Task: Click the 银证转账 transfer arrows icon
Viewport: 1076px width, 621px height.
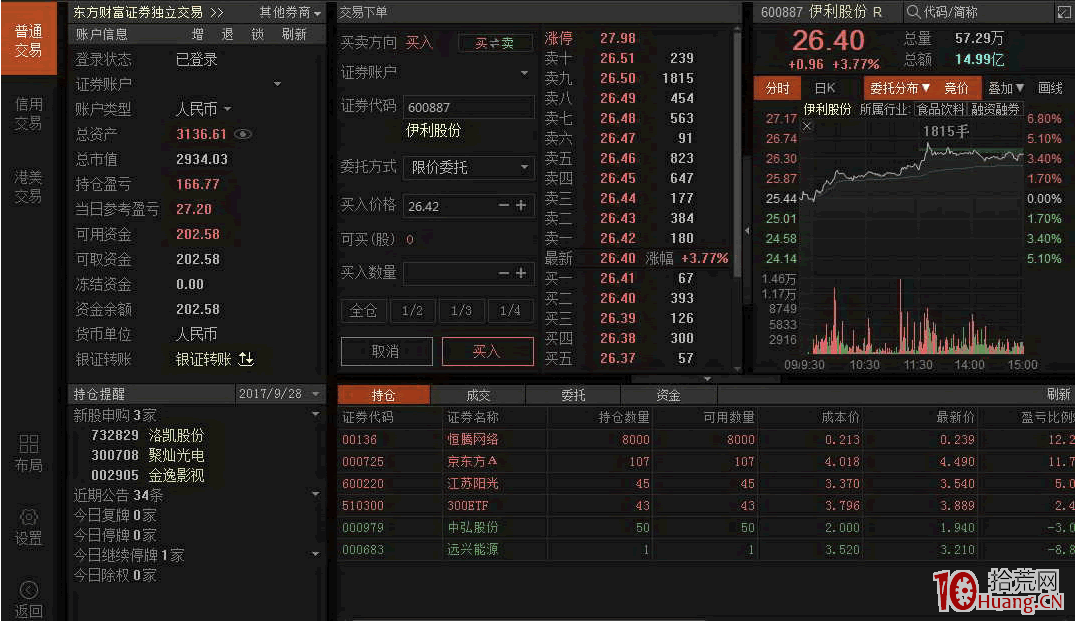Action: pyautogui.click(x=246, y=359)
